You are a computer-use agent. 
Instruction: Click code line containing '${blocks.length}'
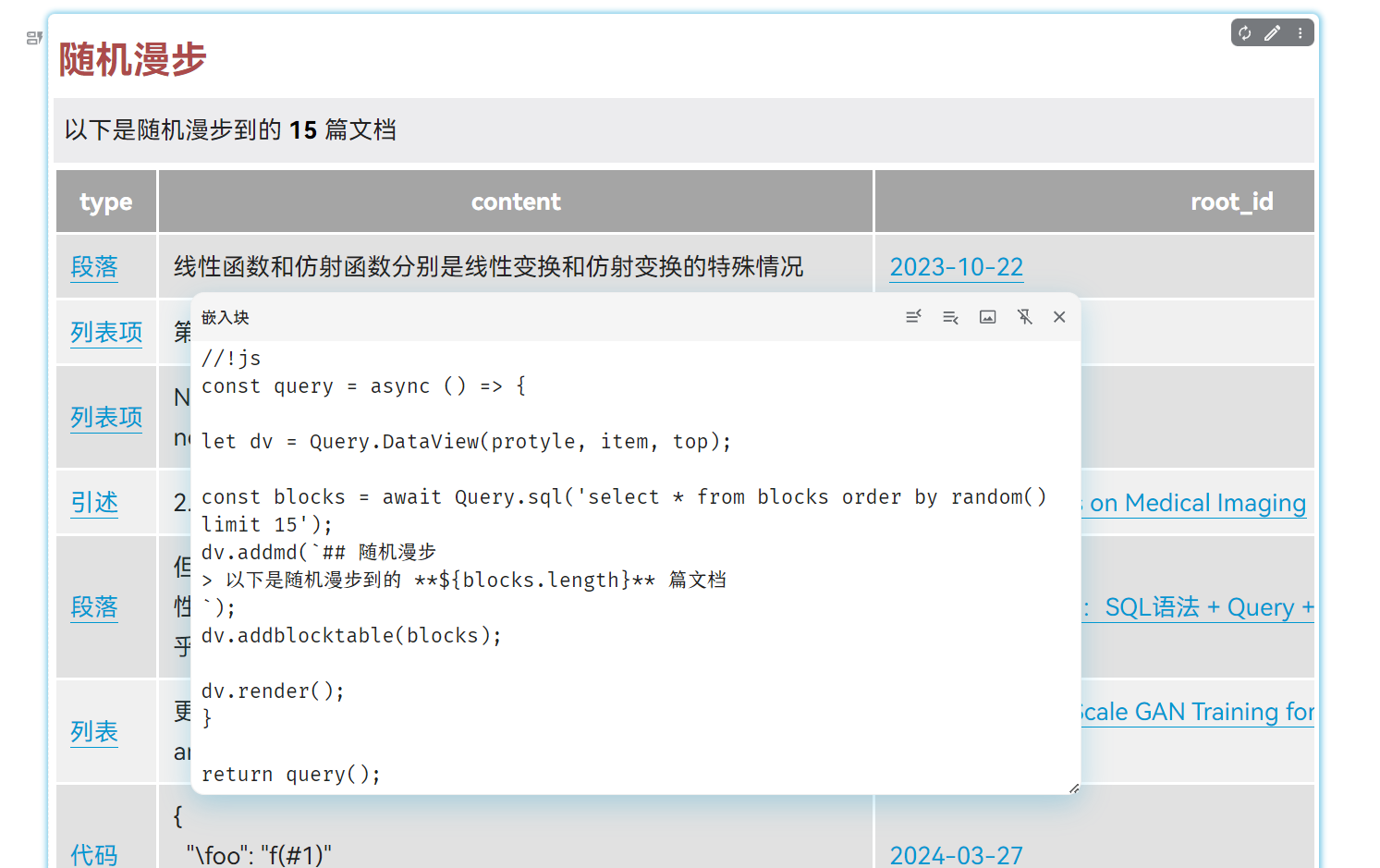coord(464,581)
